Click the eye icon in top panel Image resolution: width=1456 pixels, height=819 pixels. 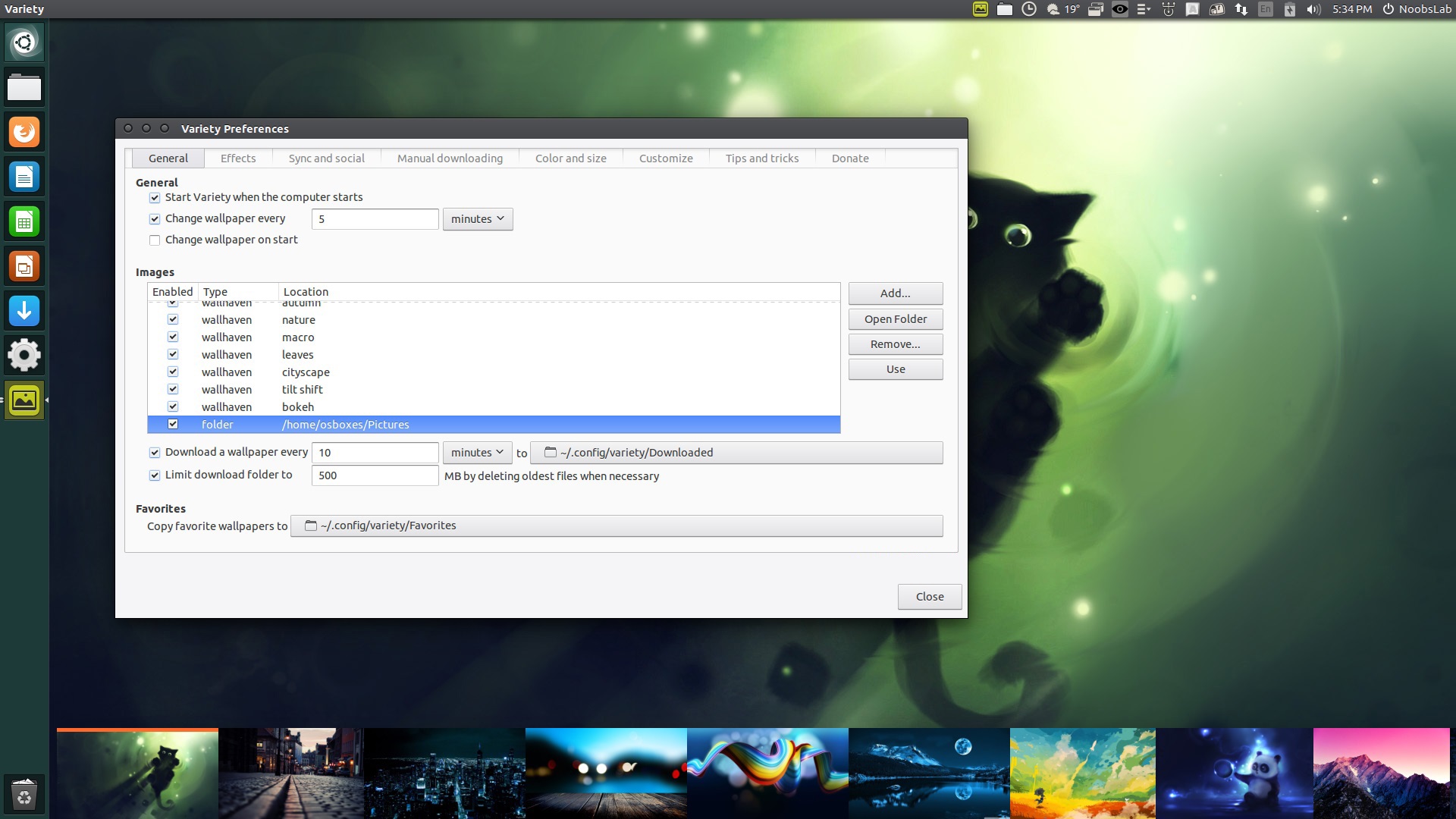(x=1120, y=9)
